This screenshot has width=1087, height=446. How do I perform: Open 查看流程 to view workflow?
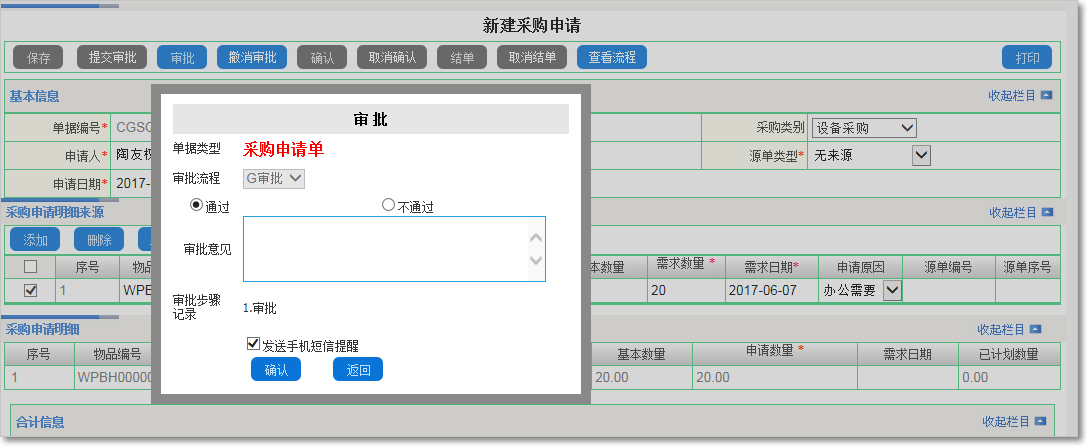point(612,58)
